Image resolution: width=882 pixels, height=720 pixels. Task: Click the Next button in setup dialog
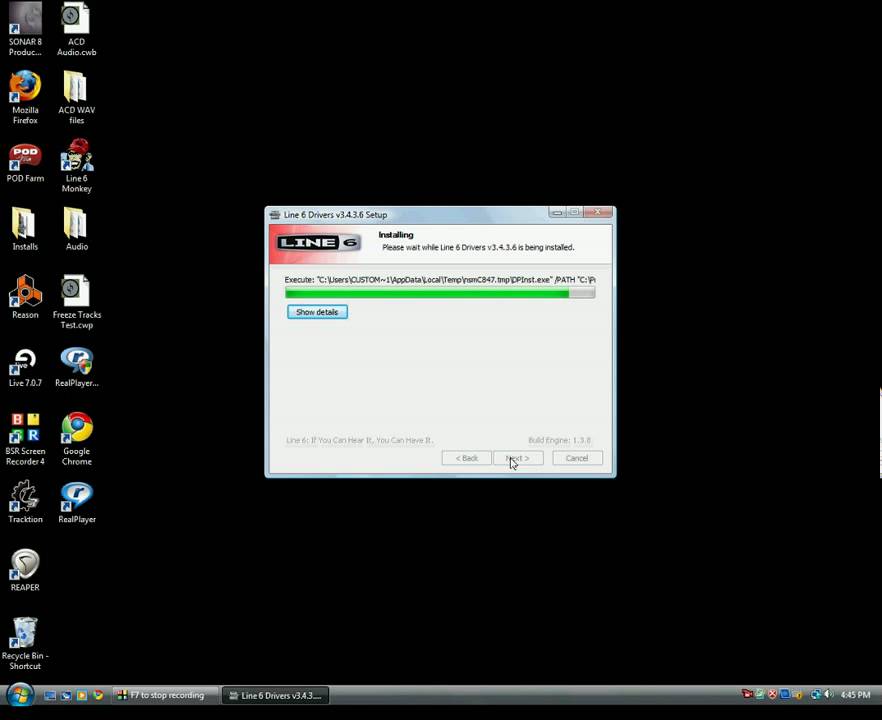518,458
